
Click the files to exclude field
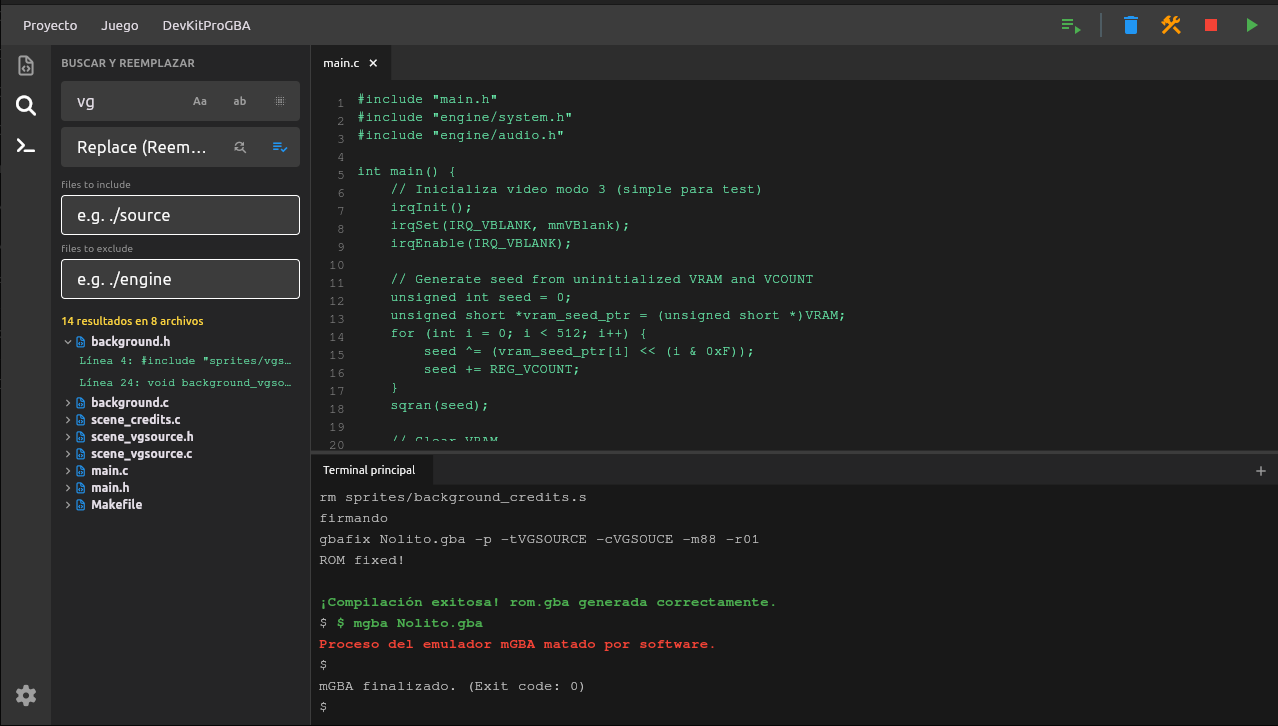[x=180, y=279]
